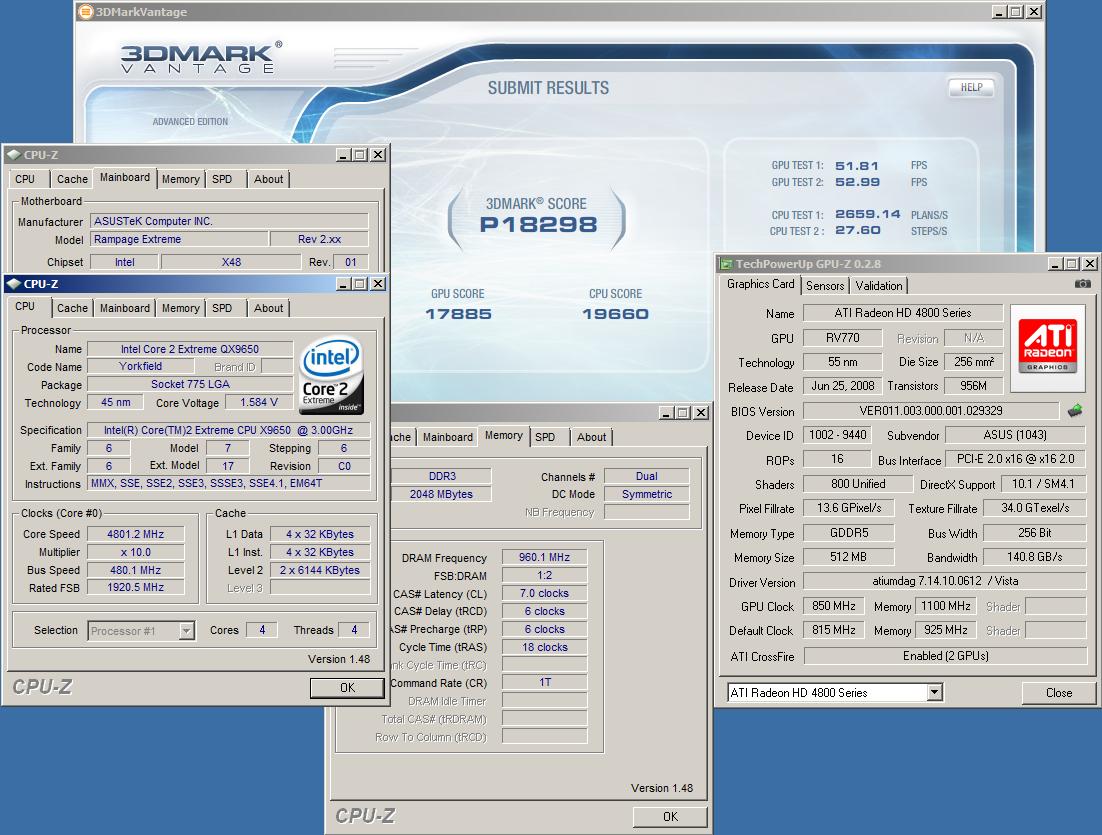Open About tab in the Memory CPU-Z window
1102x835 pixels.
click(x=591, y=437)
